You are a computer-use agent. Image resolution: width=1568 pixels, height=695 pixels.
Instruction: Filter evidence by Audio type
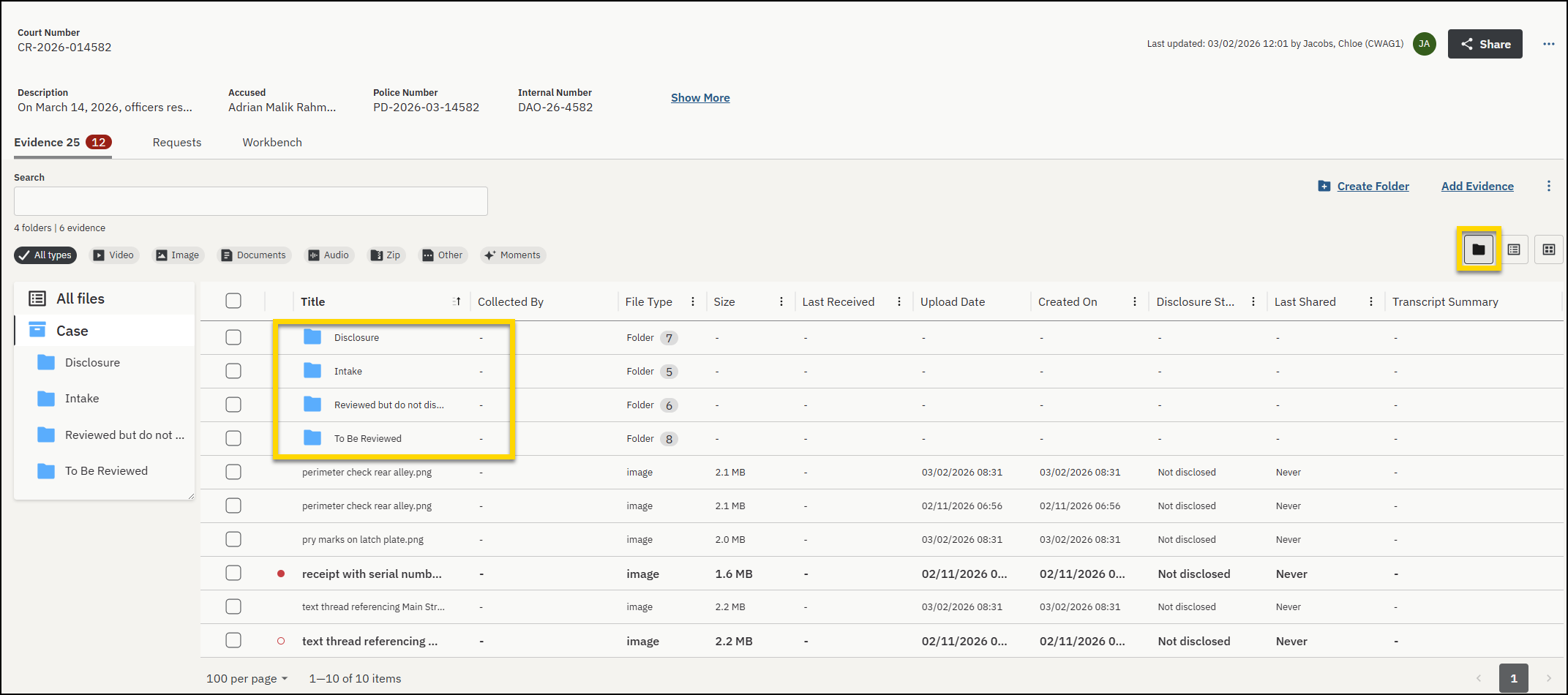329,255
